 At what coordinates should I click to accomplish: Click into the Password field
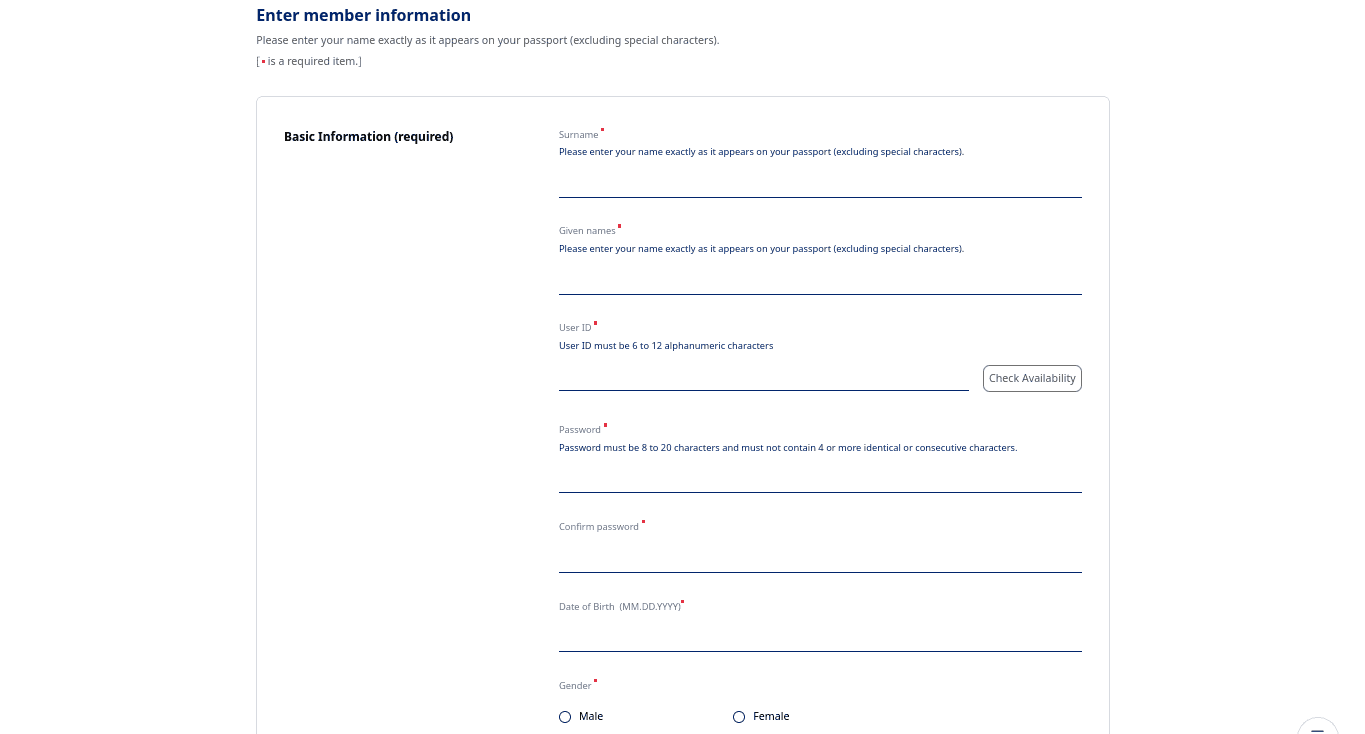820,477
